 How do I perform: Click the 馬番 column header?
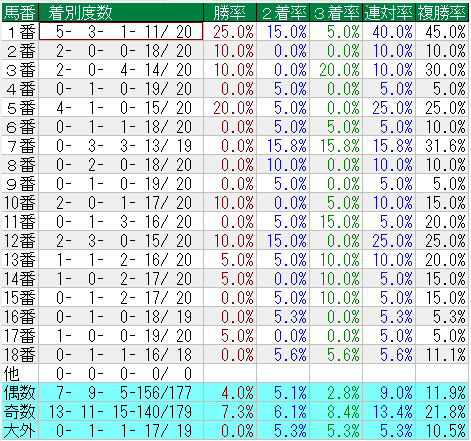[20, 13]
